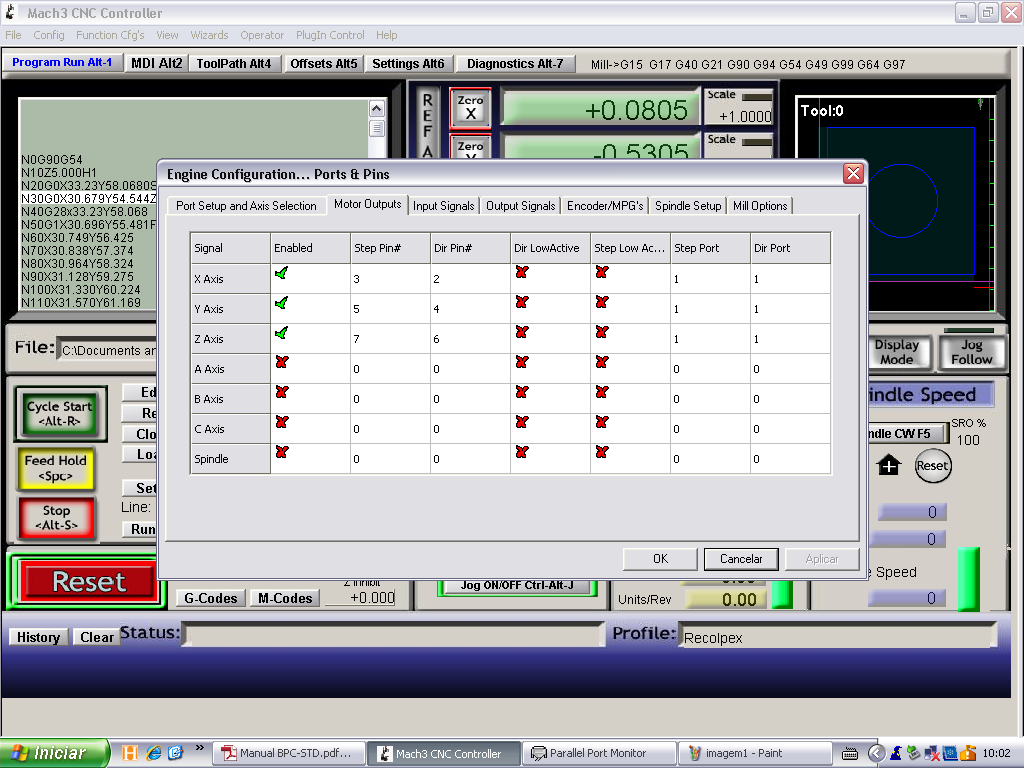
Task: Click the History button
Action: 38,637
